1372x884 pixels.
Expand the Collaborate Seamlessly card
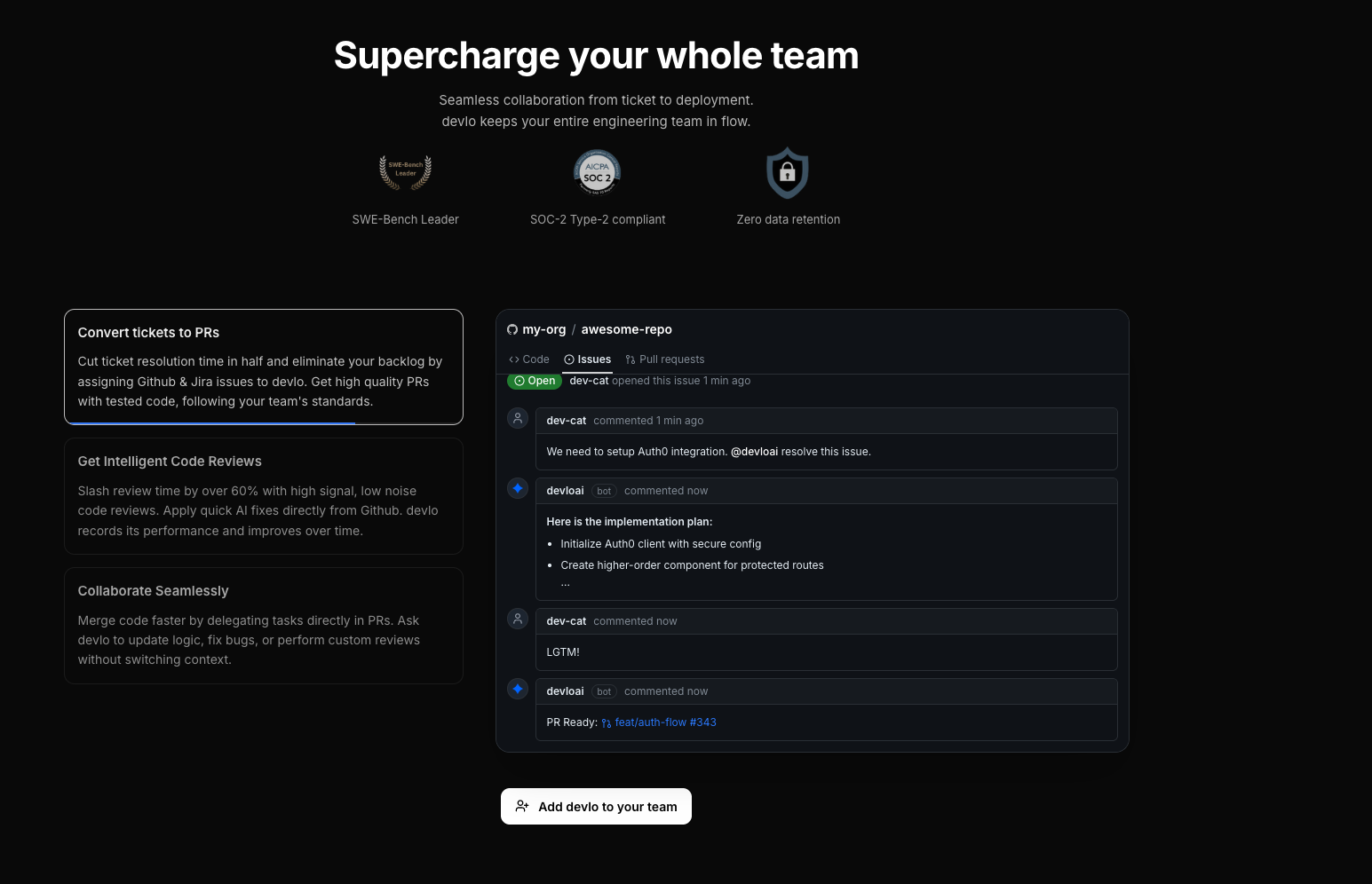coord(264,626)
